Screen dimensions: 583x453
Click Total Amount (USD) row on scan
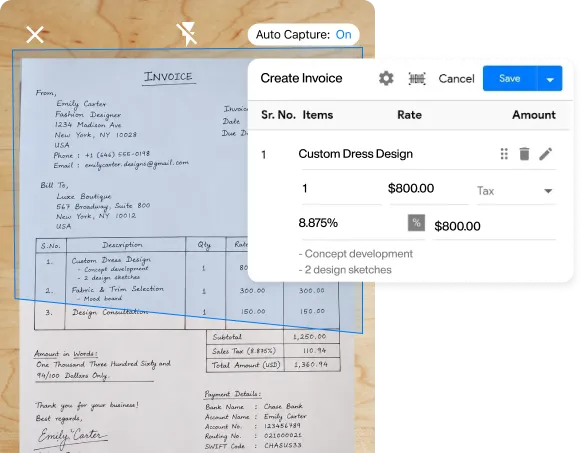coord(273,365)
